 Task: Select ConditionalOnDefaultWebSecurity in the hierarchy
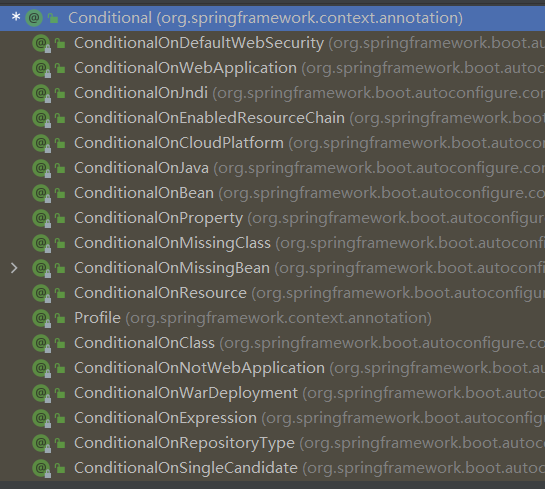(x=272, y=43)
